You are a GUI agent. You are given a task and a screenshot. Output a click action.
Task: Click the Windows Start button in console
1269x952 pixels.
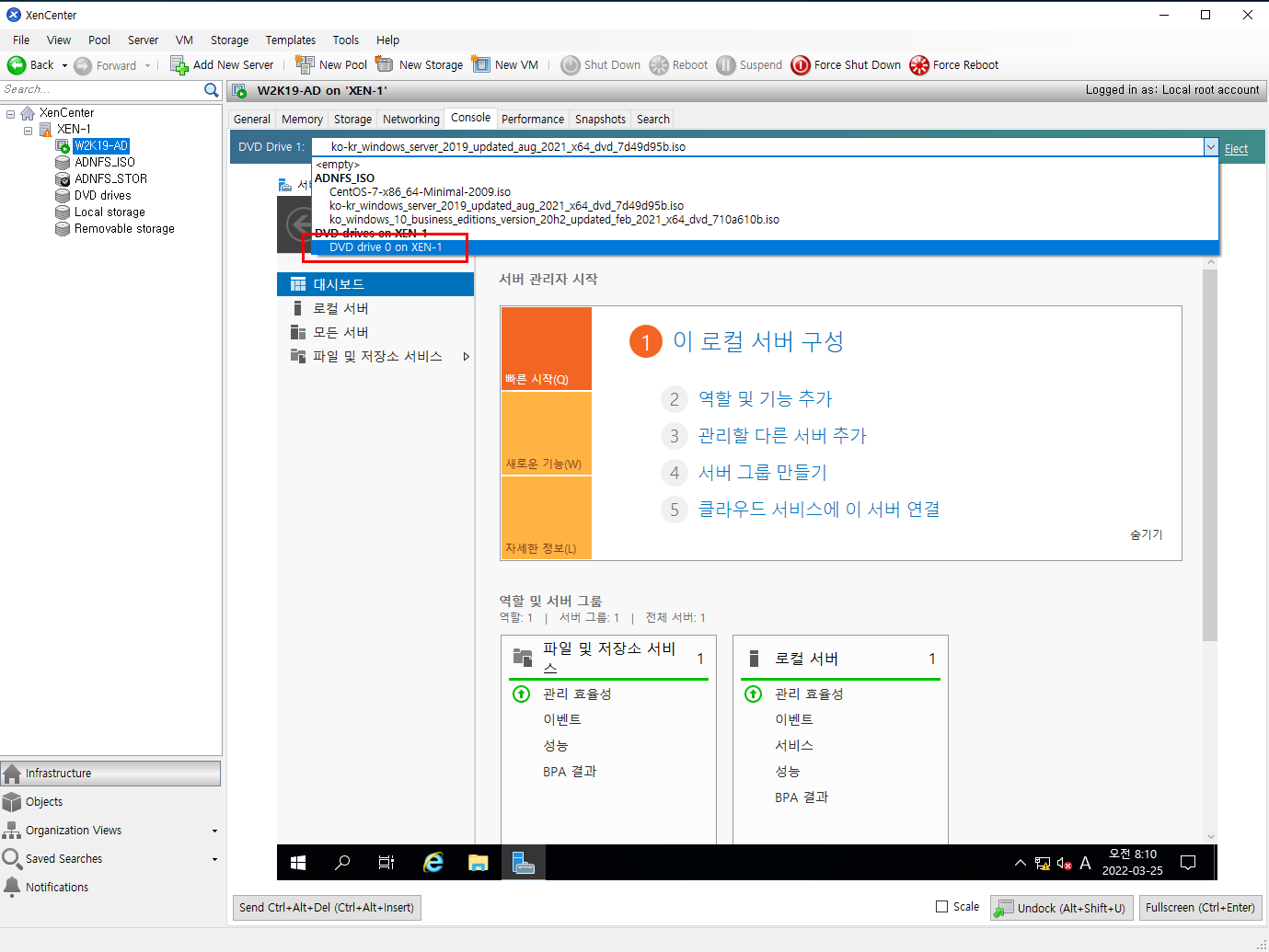298,863
